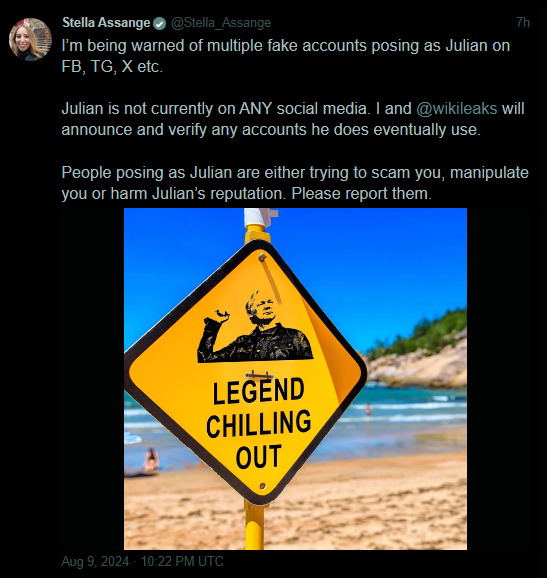Open the Aug 9, 2024 date permalink
This screenshot has height=578, width=547.
95,561
